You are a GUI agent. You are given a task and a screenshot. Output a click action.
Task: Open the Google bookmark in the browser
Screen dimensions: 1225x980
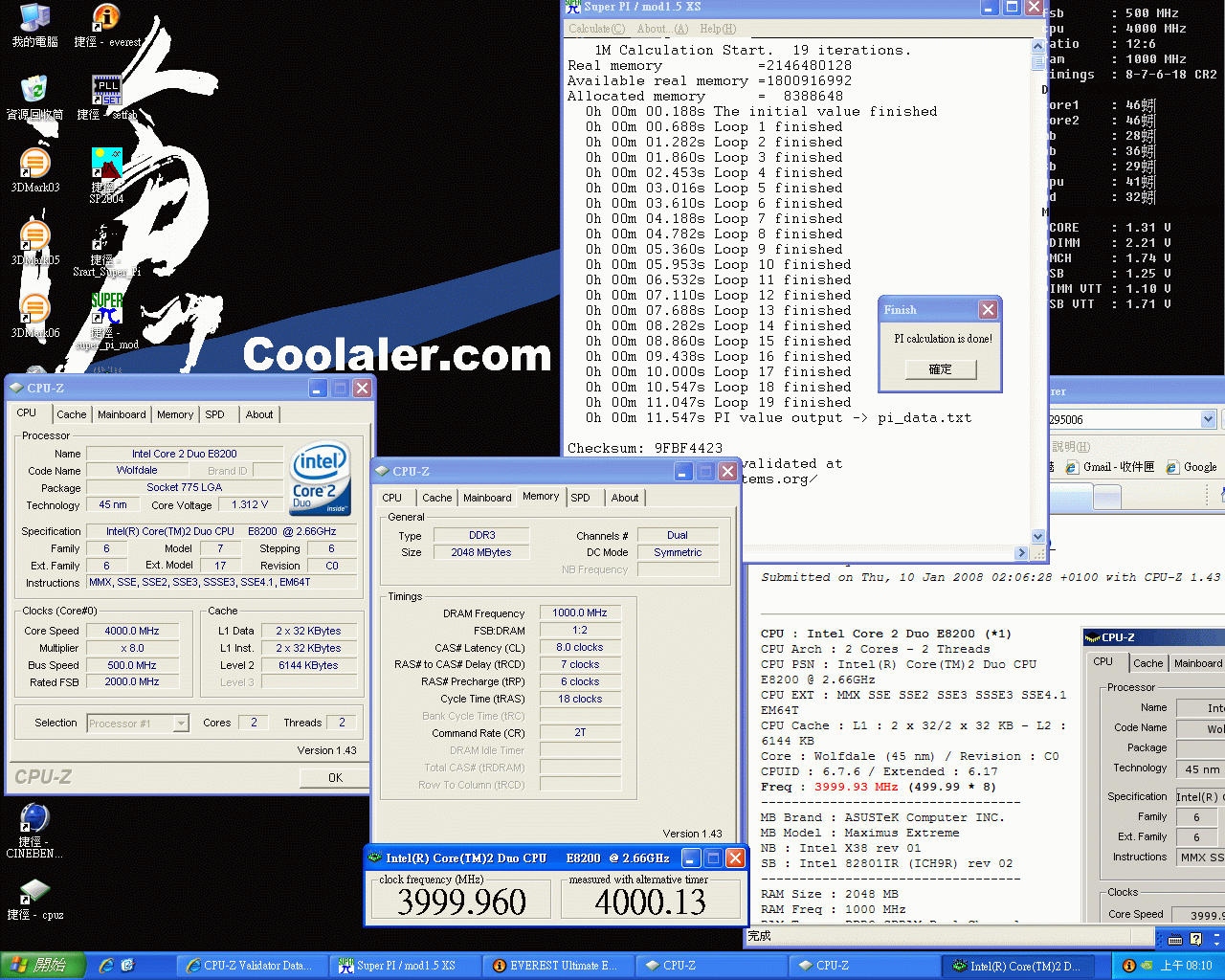coord(1192,467)
